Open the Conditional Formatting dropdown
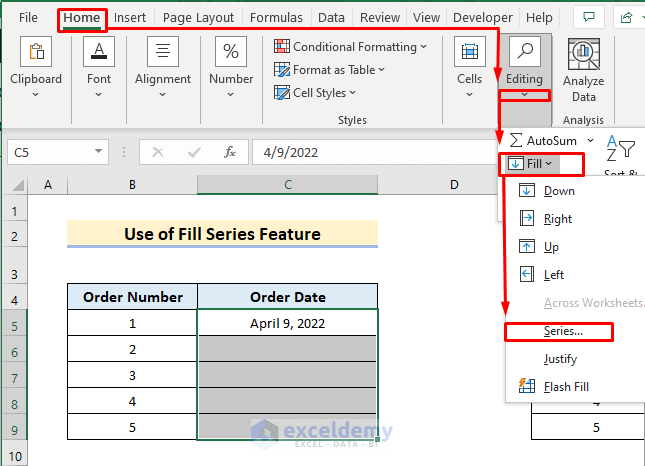 tap(424, 46)
